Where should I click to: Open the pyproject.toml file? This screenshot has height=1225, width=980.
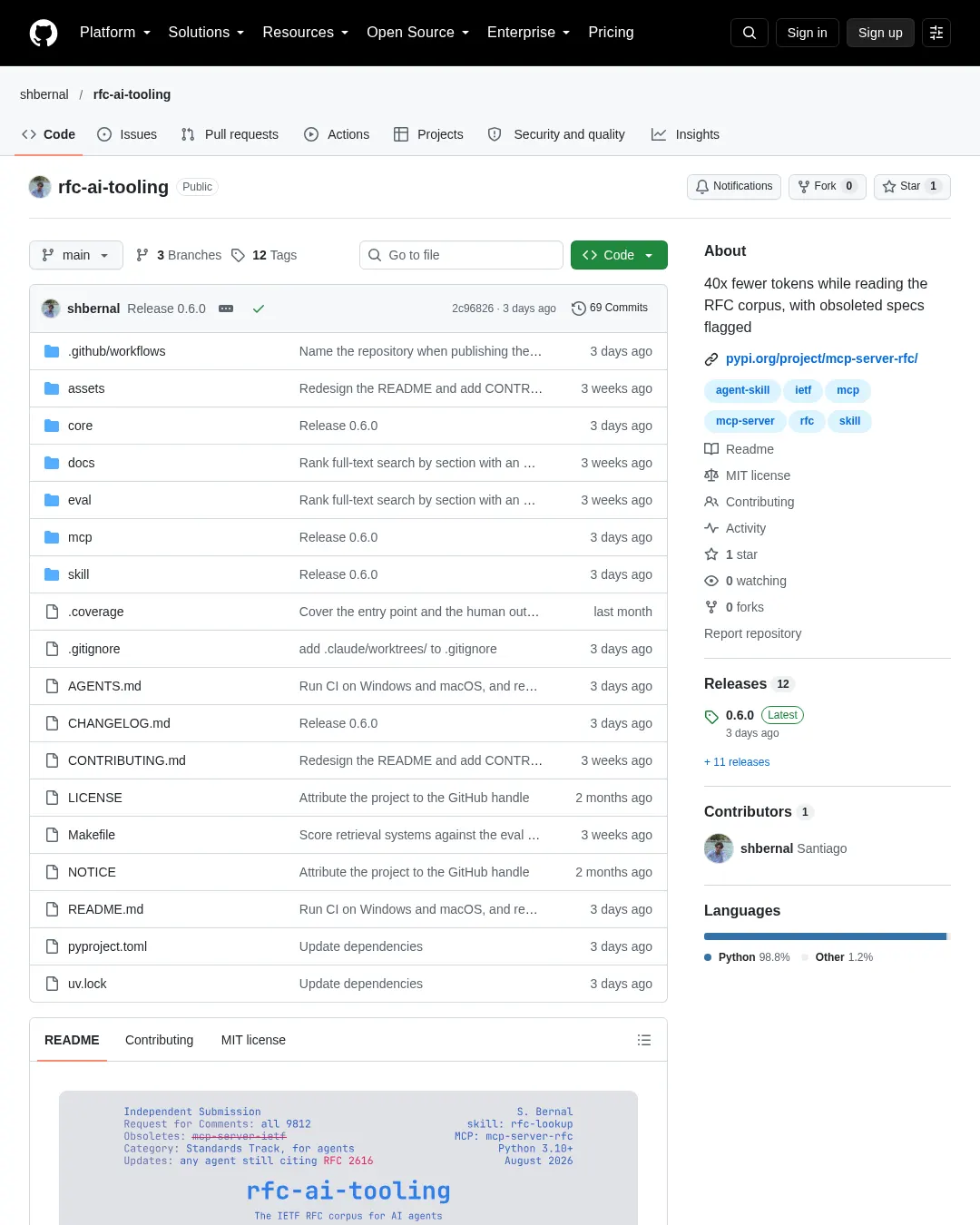(107, 946)
